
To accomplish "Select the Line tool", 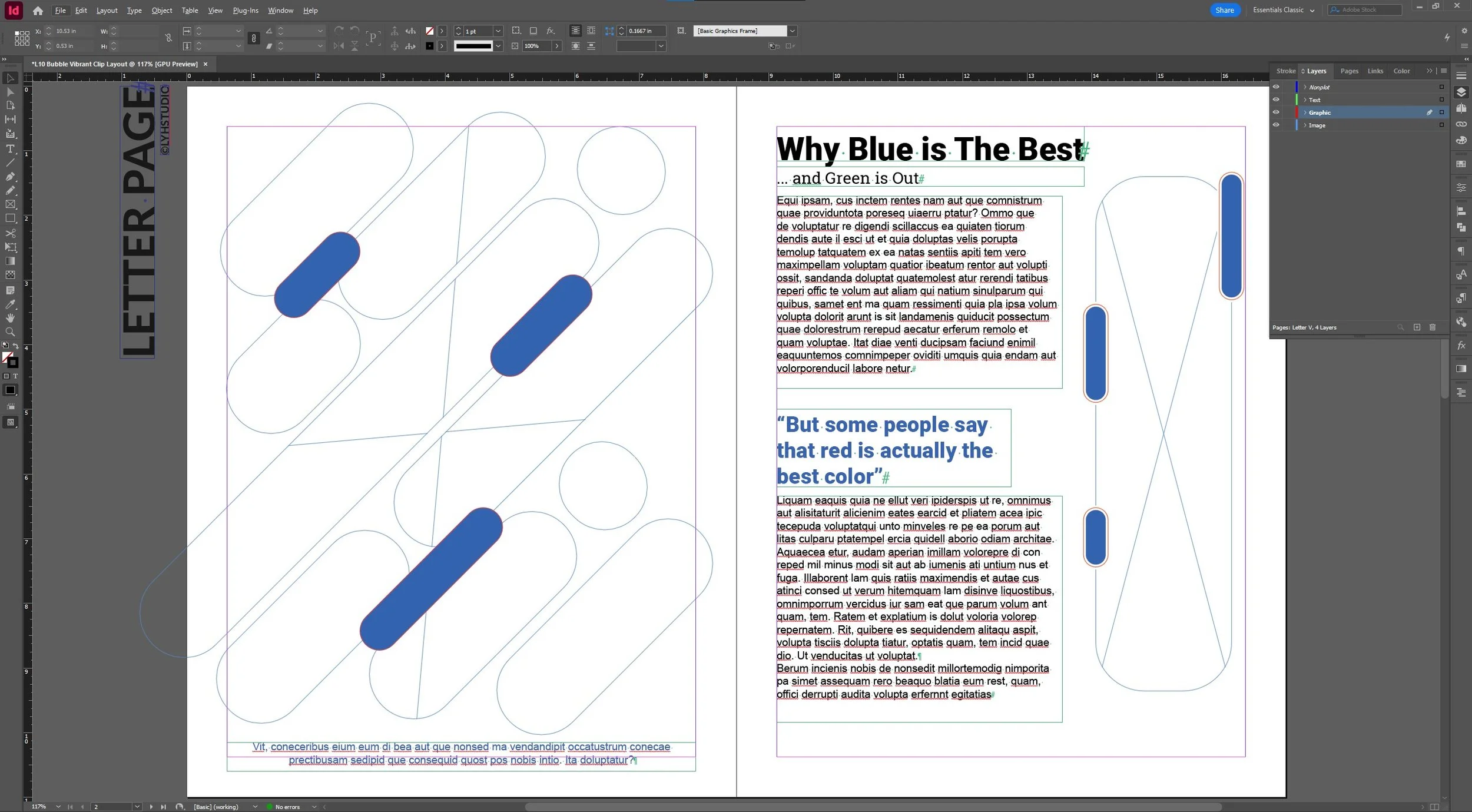I will pos(10,163).
